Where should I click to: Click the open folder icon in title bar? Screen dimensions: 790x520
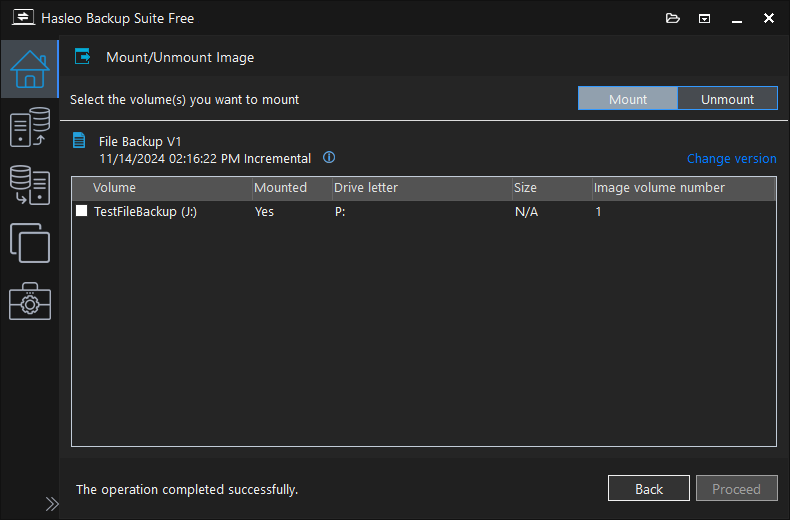coord(673,19)
